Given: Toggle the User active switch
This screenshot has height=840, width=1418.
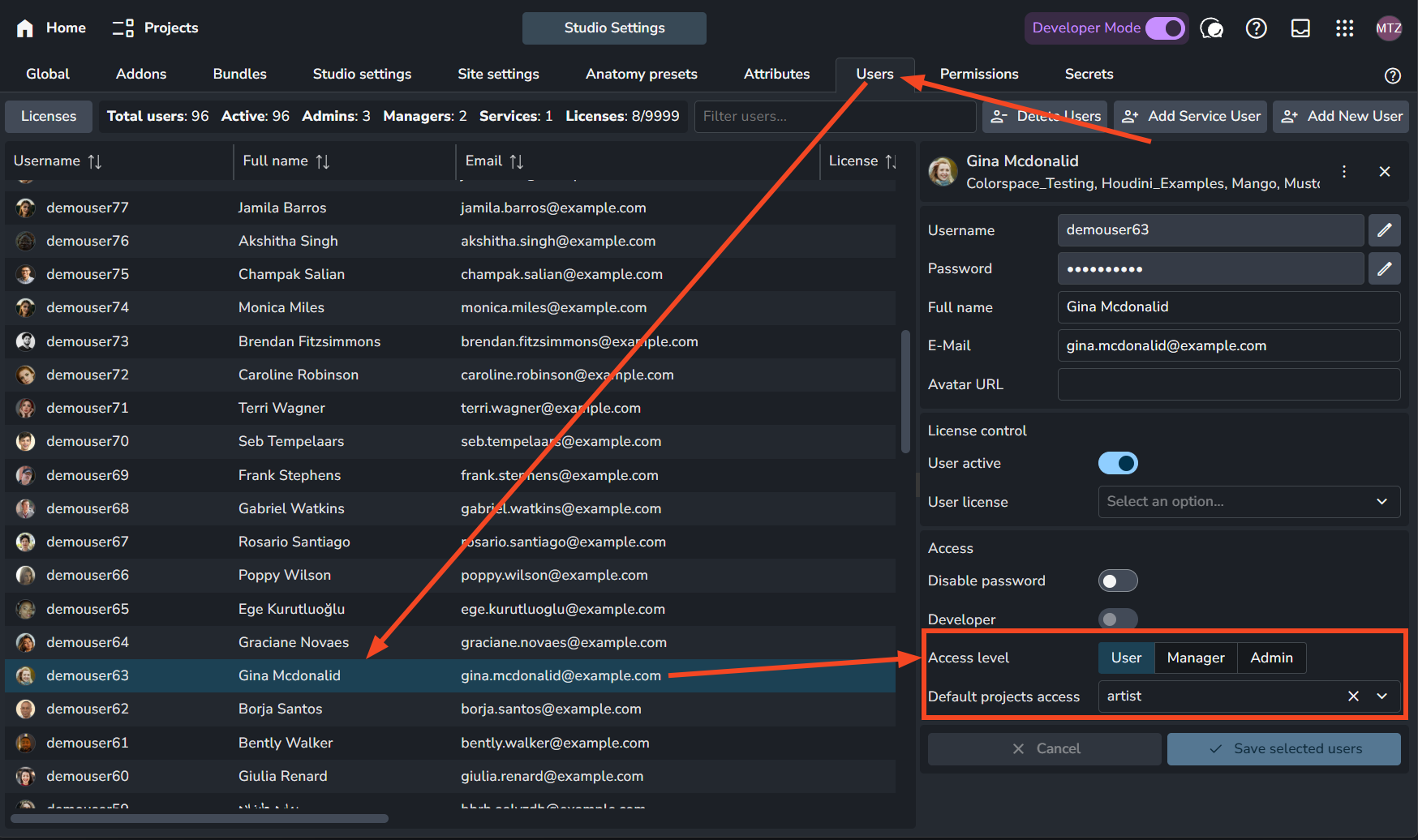Looking at the screenshot, I should coord(1117,463).
